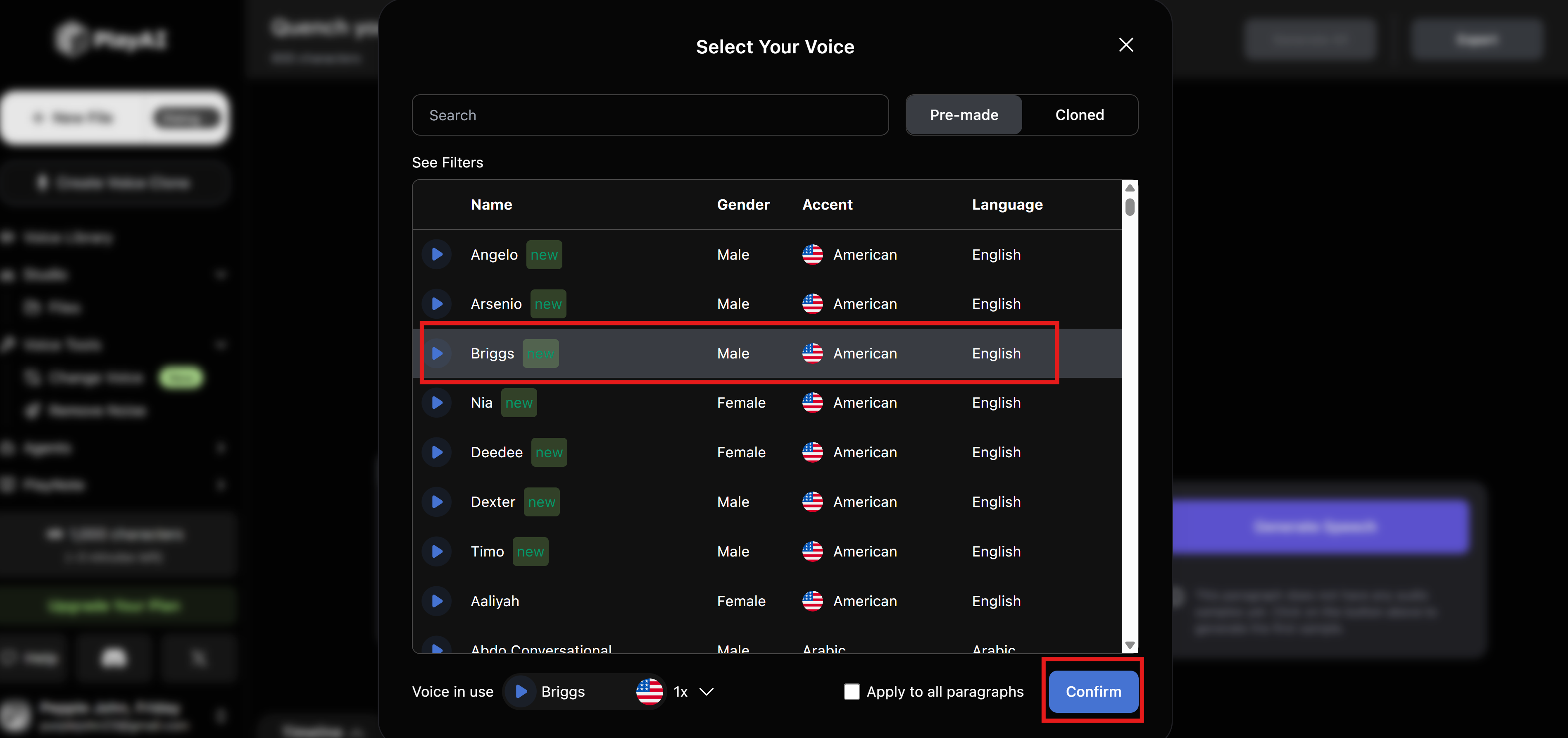Close the Select Your Voice dialog

tap(1125, 45)
